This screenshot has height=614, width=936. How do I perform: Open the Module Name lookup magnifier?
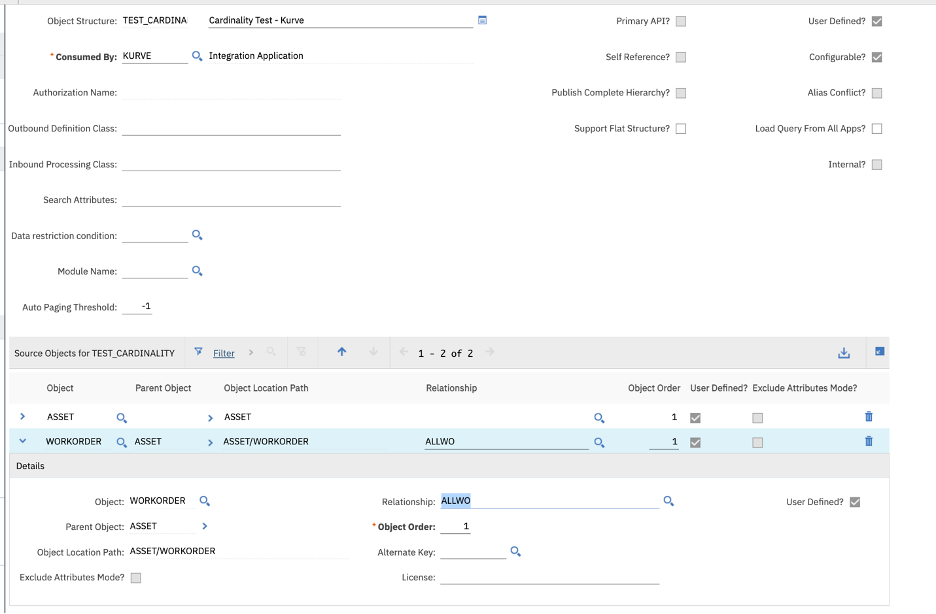(197, 271)
